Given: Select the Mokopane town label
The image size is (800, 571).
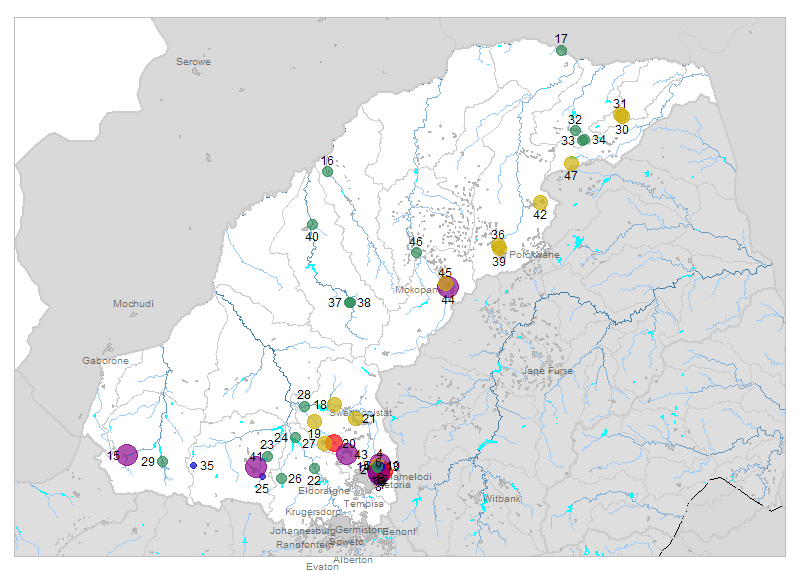Looking at the screenshot, I should click(x=416, y=290).
